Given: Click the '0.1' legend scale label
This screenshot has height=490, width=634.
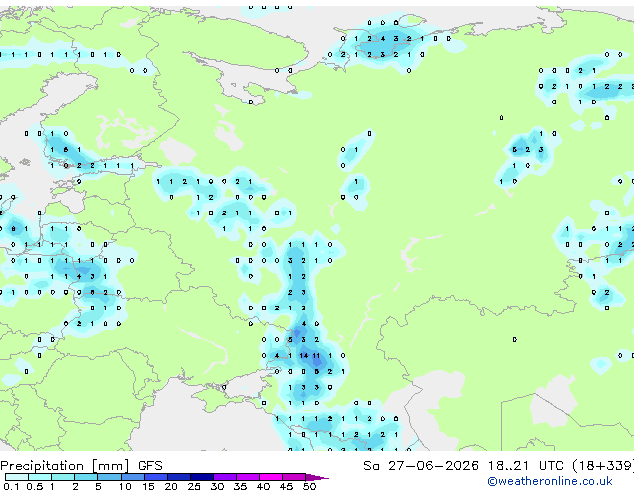Looking at the screenshot, I should click(x=11, y=486).
